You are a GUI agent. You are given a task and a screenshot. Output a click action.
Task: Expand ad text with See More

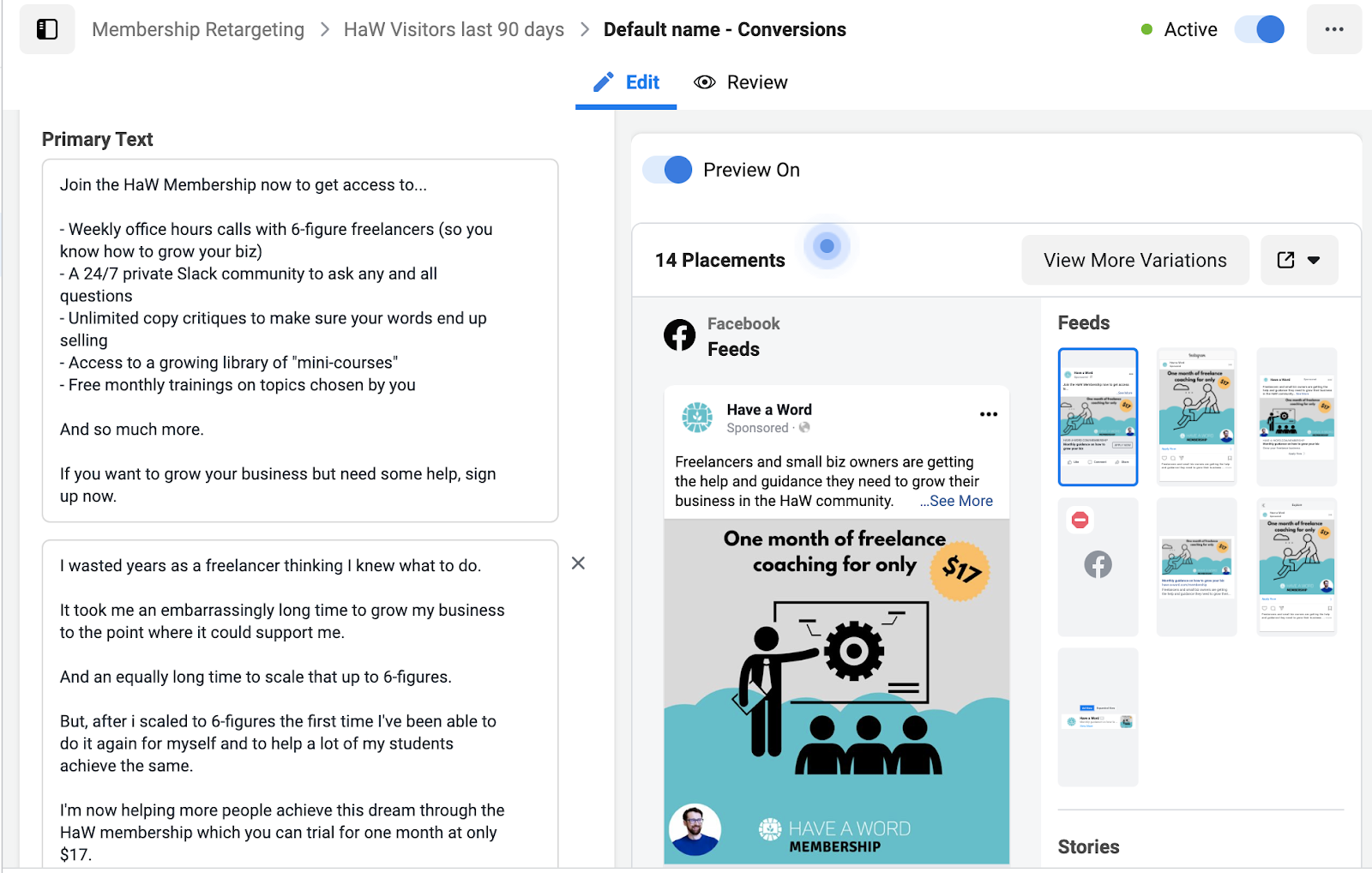(956, 501)
